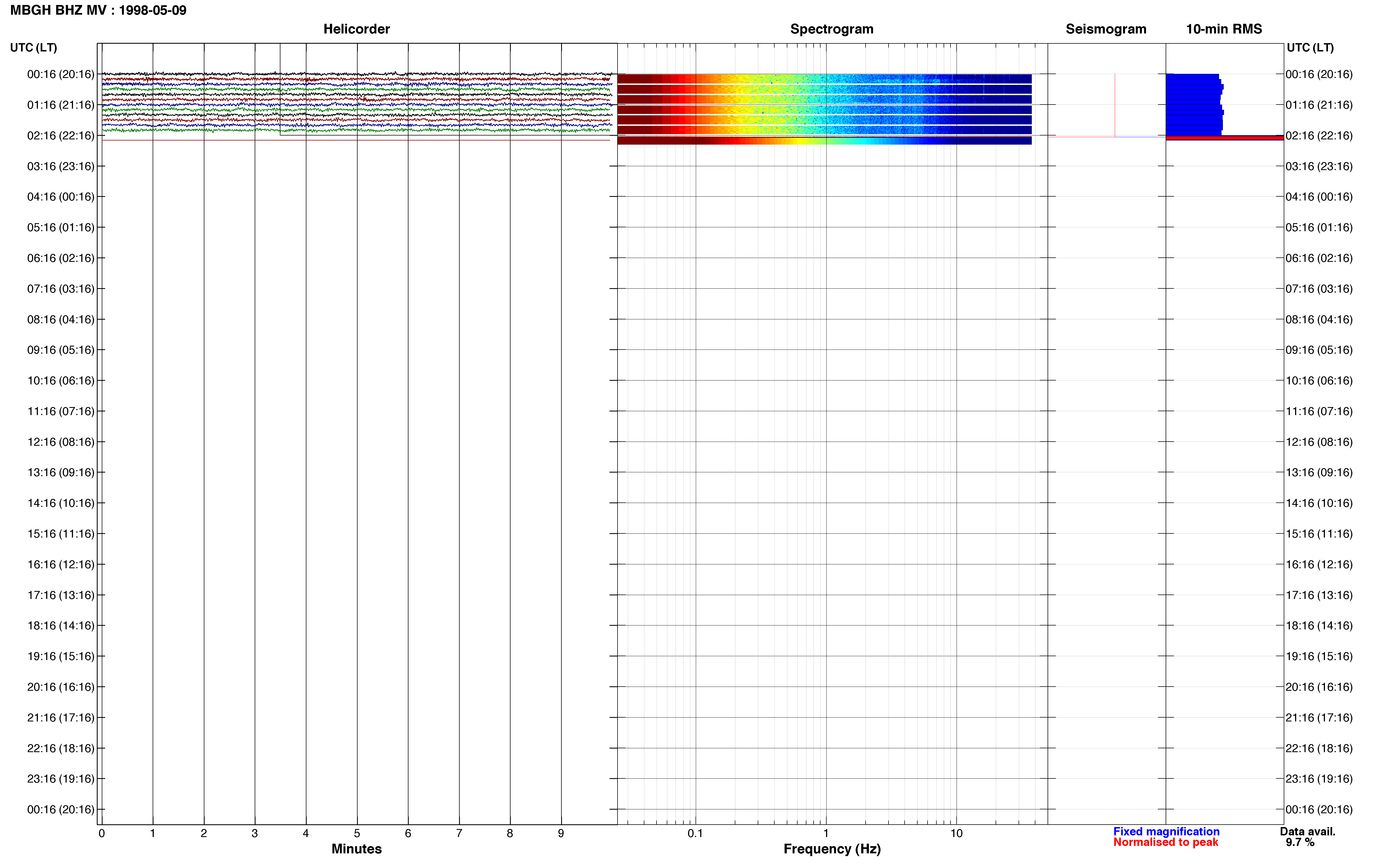
Task: Click the blue RMS bars in the 10-min RMS panel
Action: 1194,105
